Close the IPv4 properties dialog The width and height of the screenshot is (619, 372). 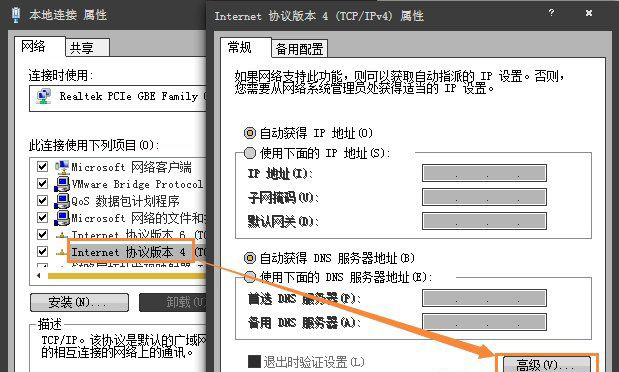click(589, 13)
